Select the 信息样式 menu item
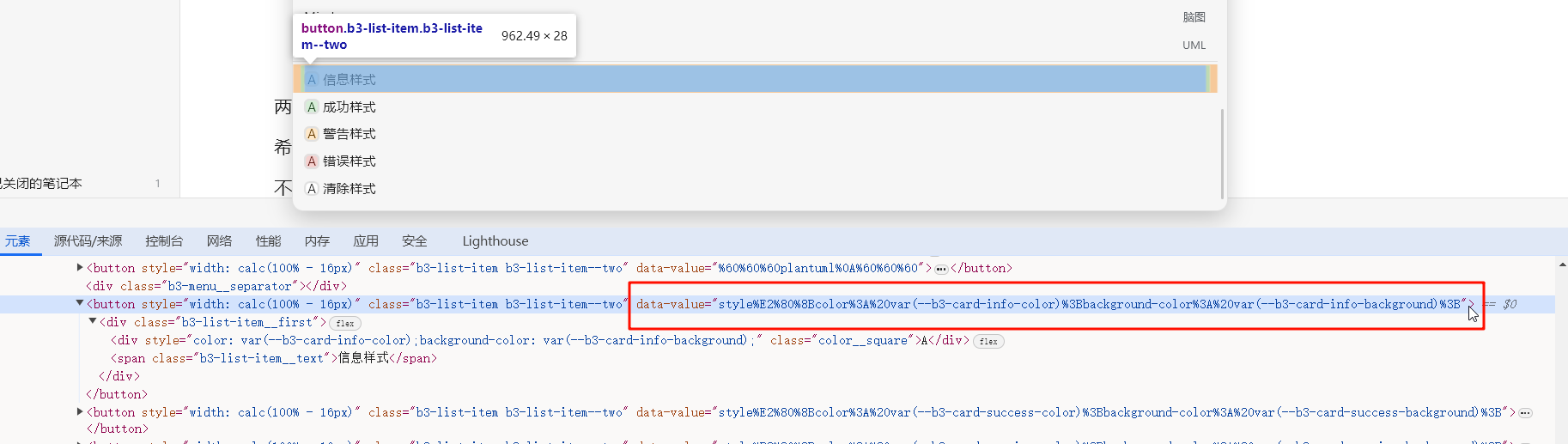Screen dimensions: 1568x444 tap(755, 79)
